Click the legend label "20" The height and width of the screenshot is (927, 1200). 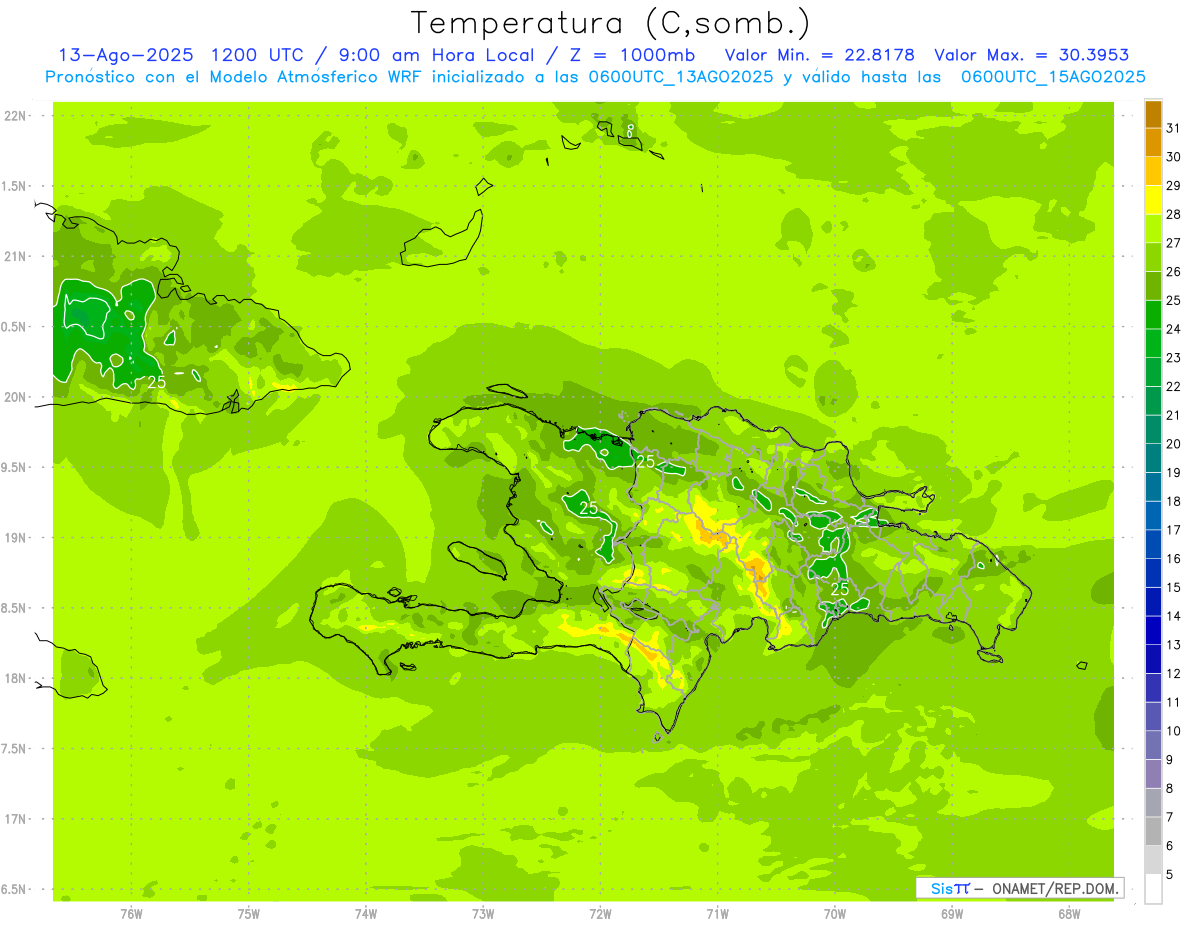coord(1174,444)
